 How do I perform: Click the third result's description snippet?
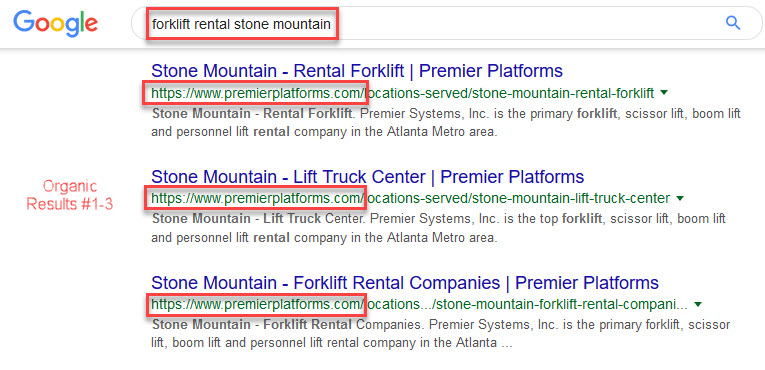[441, 334]
